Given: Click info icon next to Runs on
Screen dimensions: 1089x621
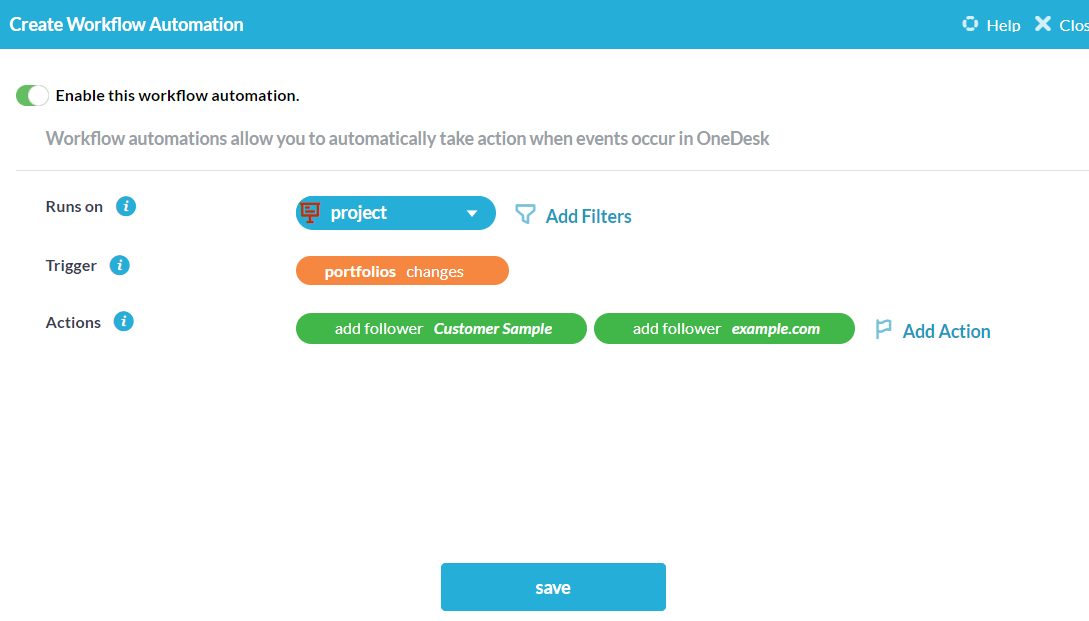Looking at the screenshot, I should pos(125,207).
